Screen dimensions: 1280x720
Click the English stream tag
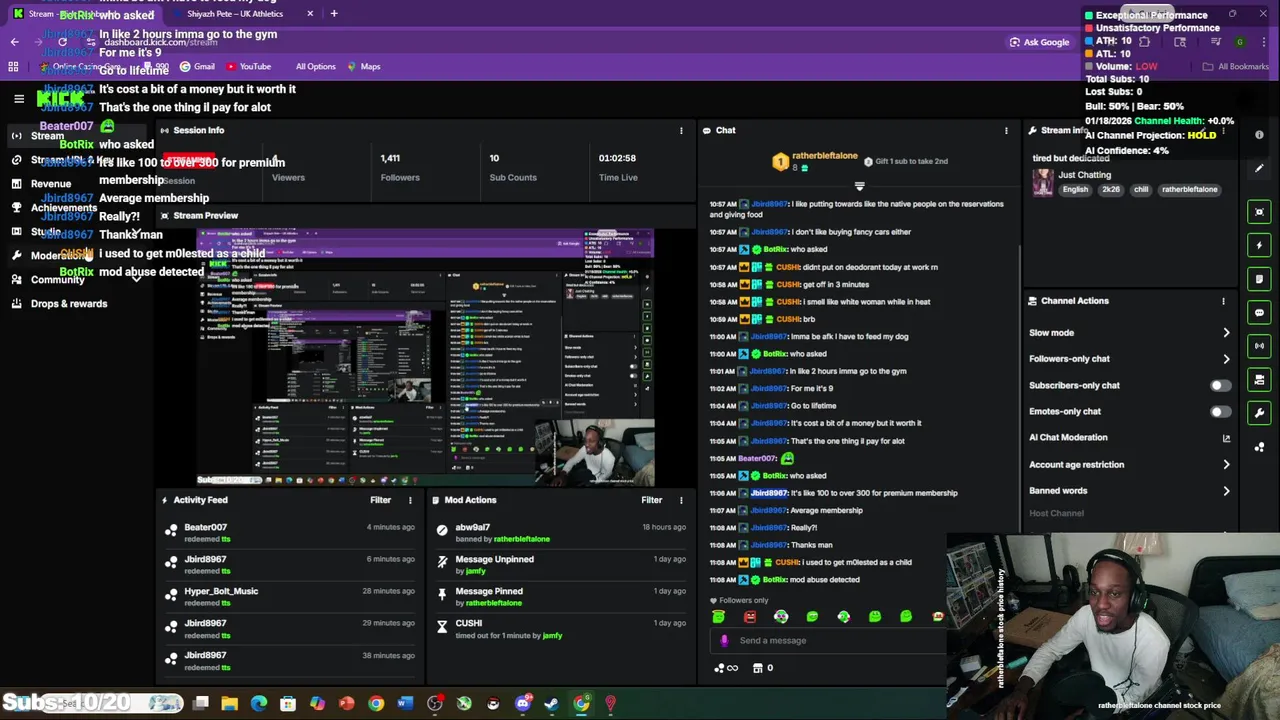pyautogui.click(x=1075, y=190)
